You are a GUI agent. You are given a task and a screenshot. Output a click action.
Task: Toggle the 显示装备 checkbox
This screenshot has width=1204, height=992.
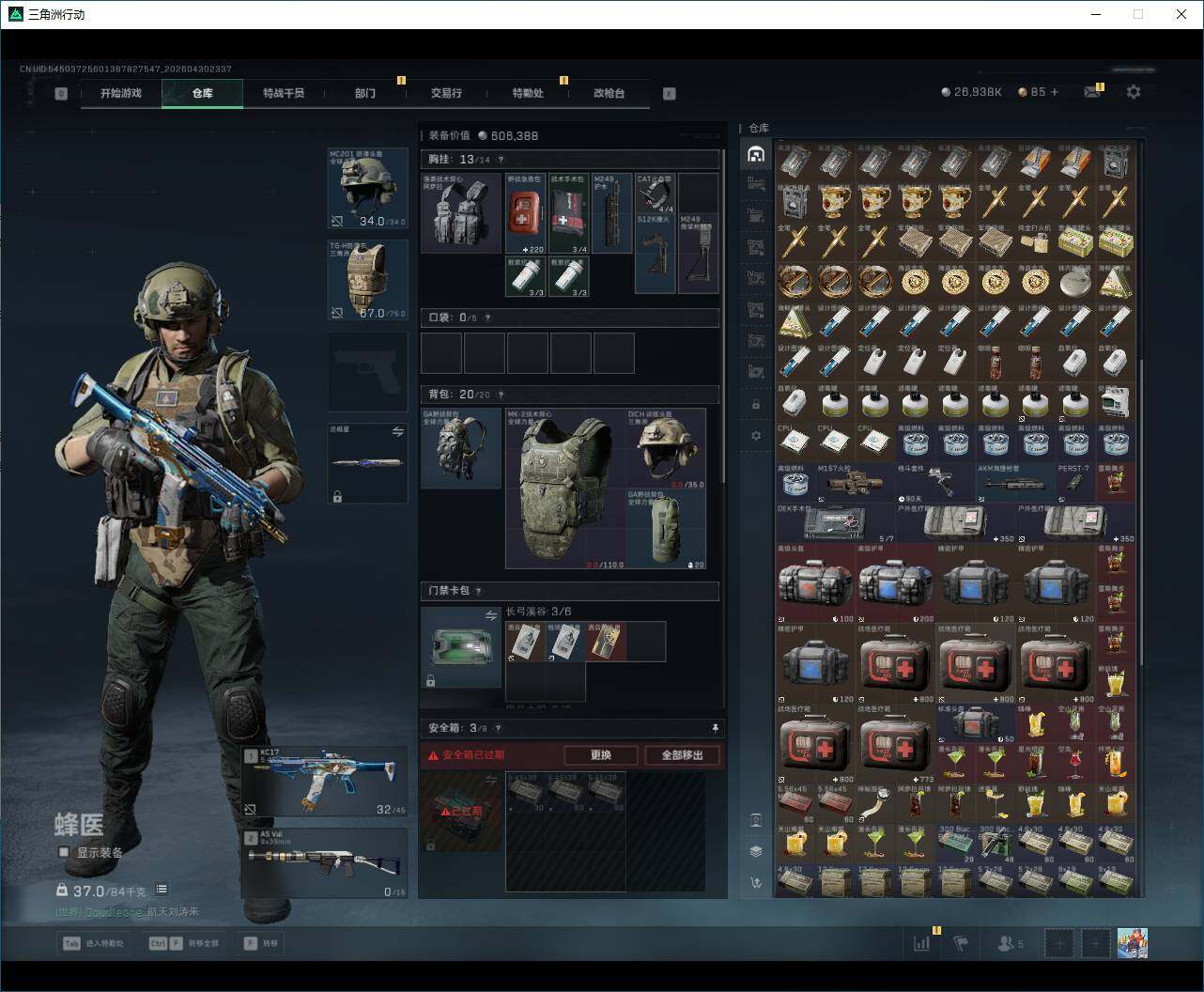coord(64,852)
